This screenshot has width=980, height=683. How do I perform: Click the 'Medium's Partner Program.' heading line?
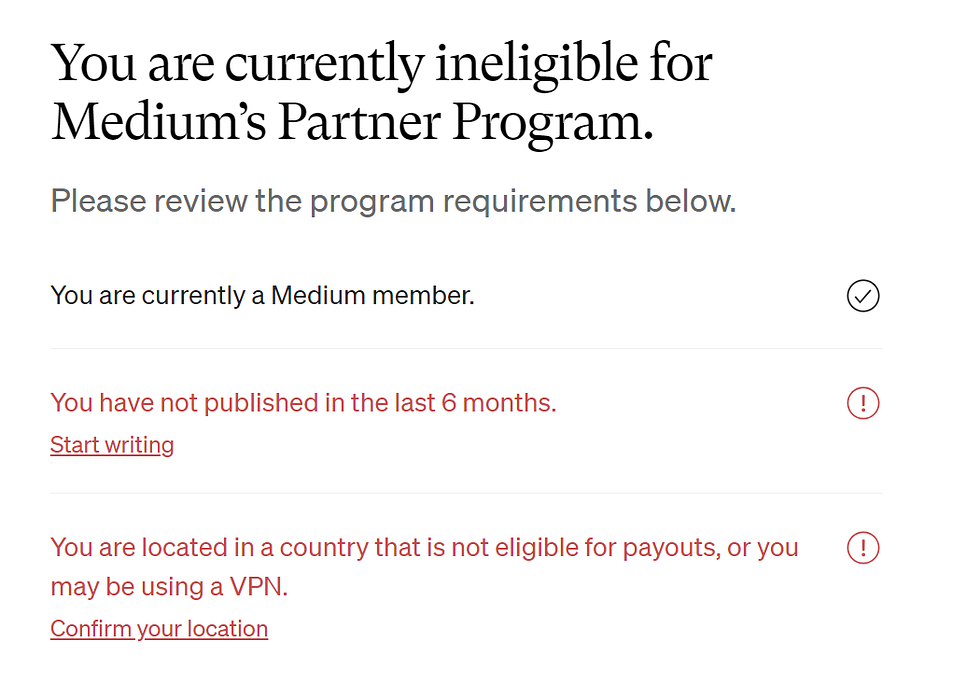coord(352,122)
